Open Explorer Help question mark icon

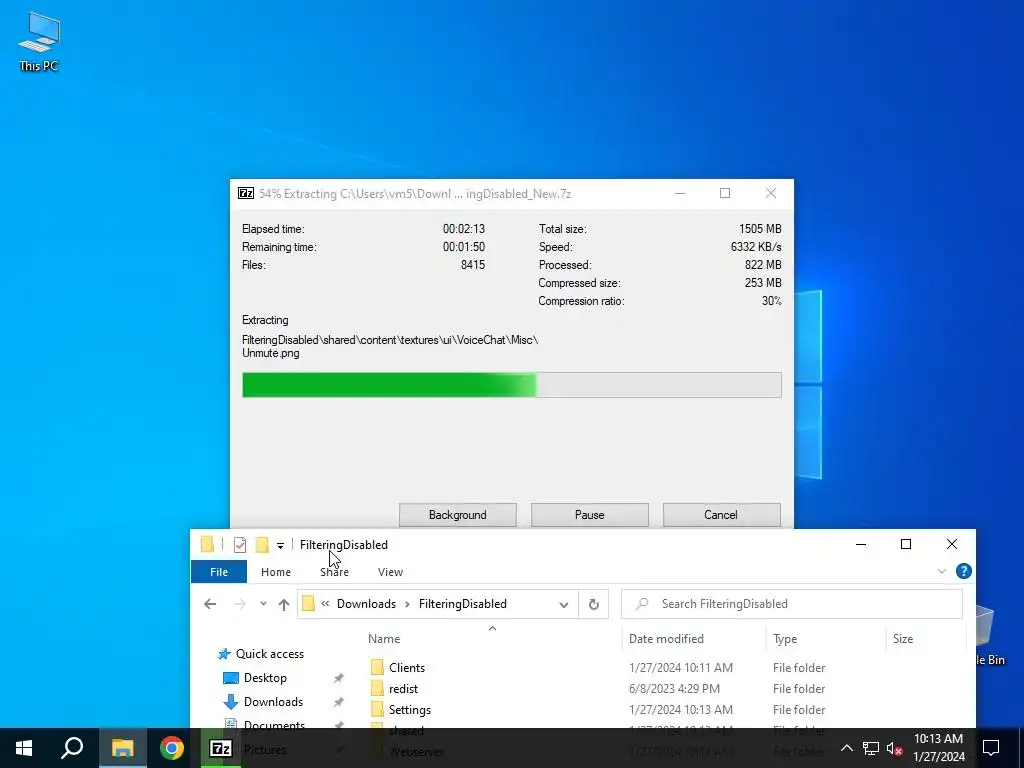coord(963,571)
